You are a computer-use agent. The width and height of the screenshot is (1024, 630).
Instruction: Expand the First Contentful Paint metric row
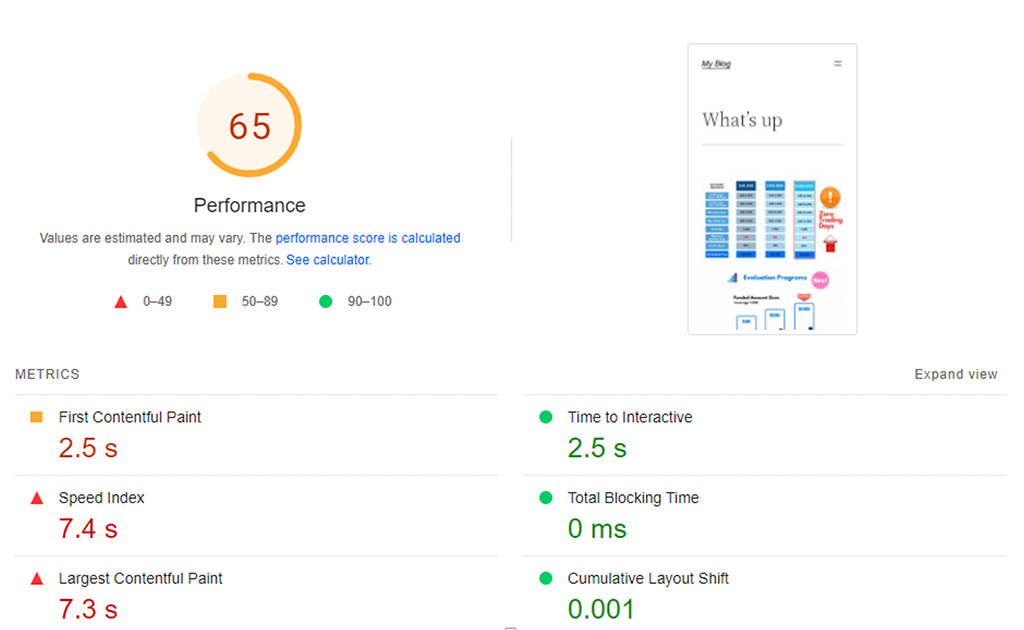tap(130, 417)
